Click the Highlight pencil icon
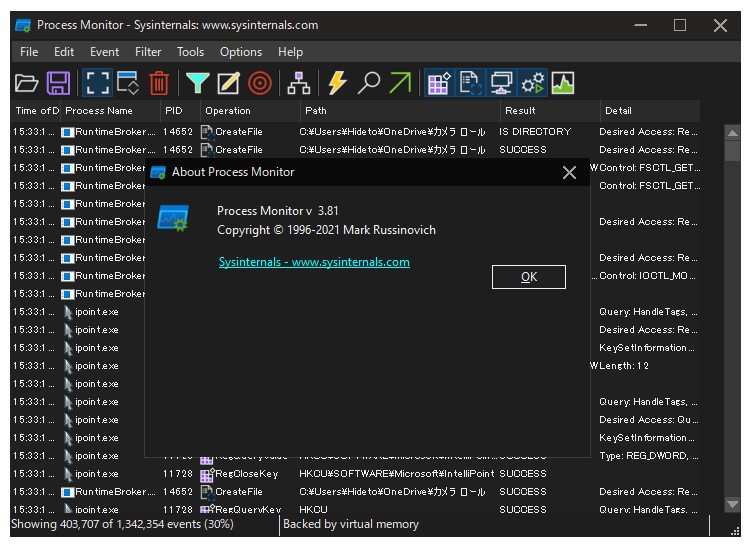 pyautogui.click(x=228, y=83)
